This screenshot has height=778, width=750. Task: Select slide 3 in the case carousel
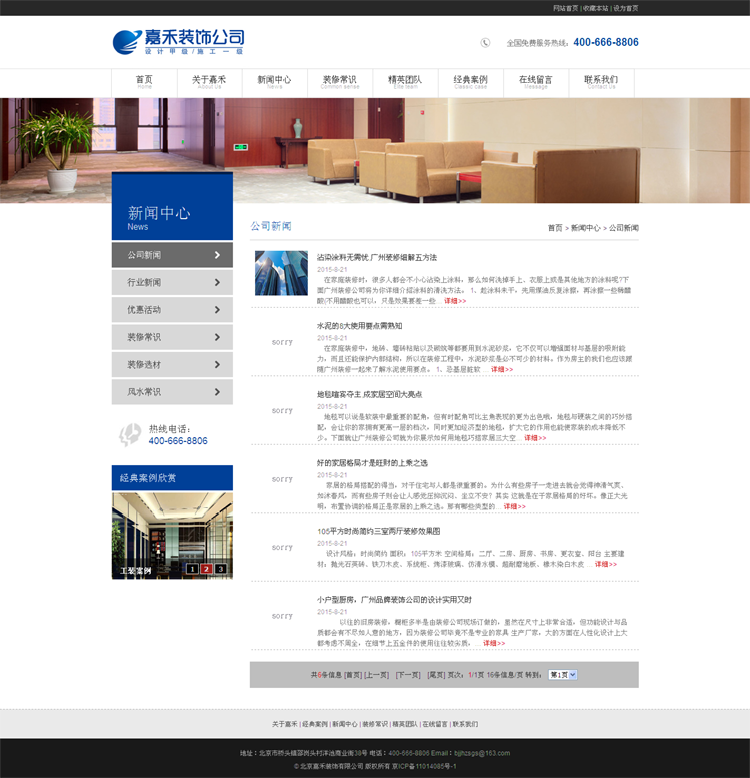pos(220,569)
